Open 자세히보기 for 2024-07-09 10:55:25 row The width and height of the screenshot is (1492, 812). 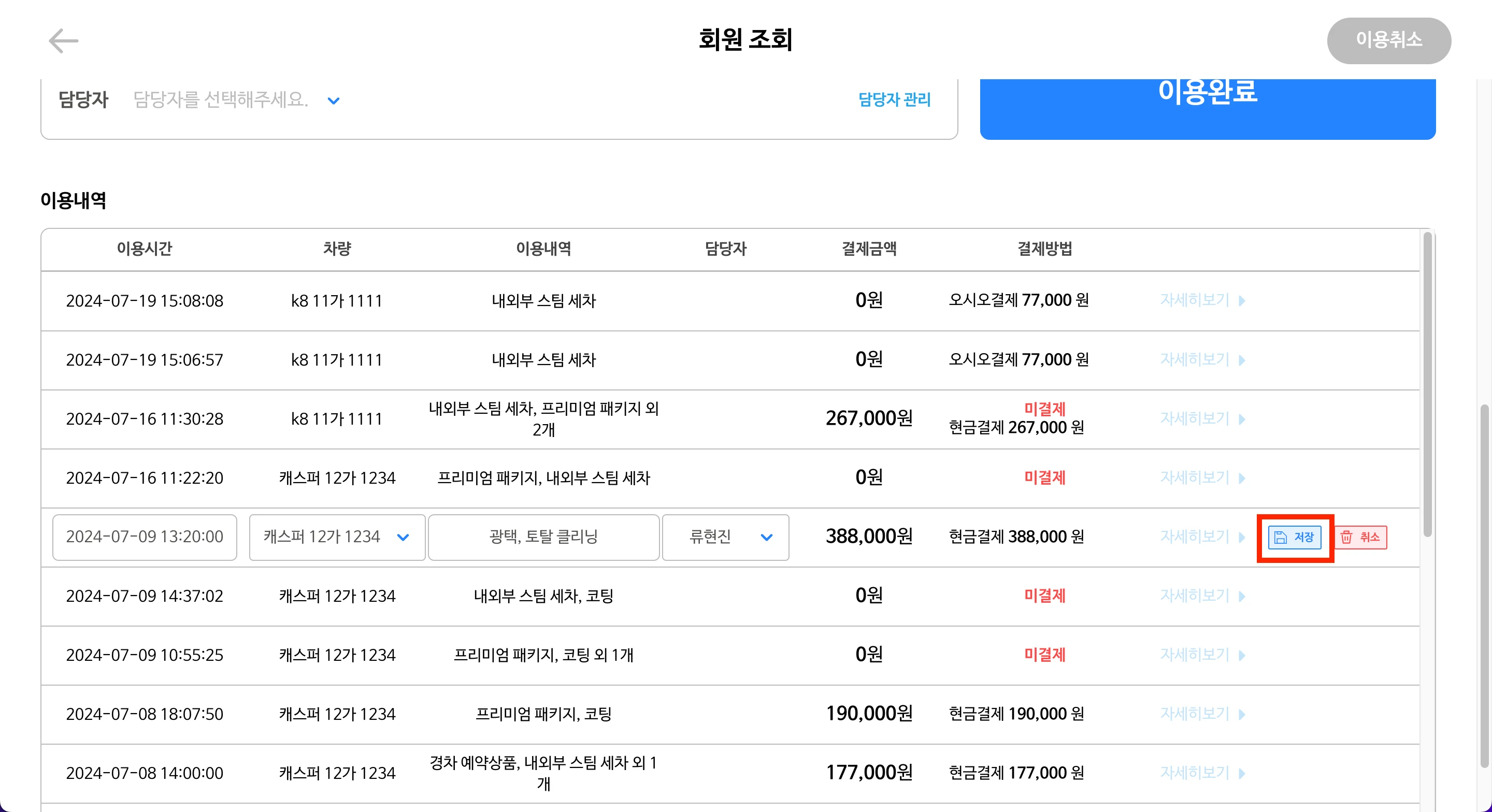point(1202,655)
